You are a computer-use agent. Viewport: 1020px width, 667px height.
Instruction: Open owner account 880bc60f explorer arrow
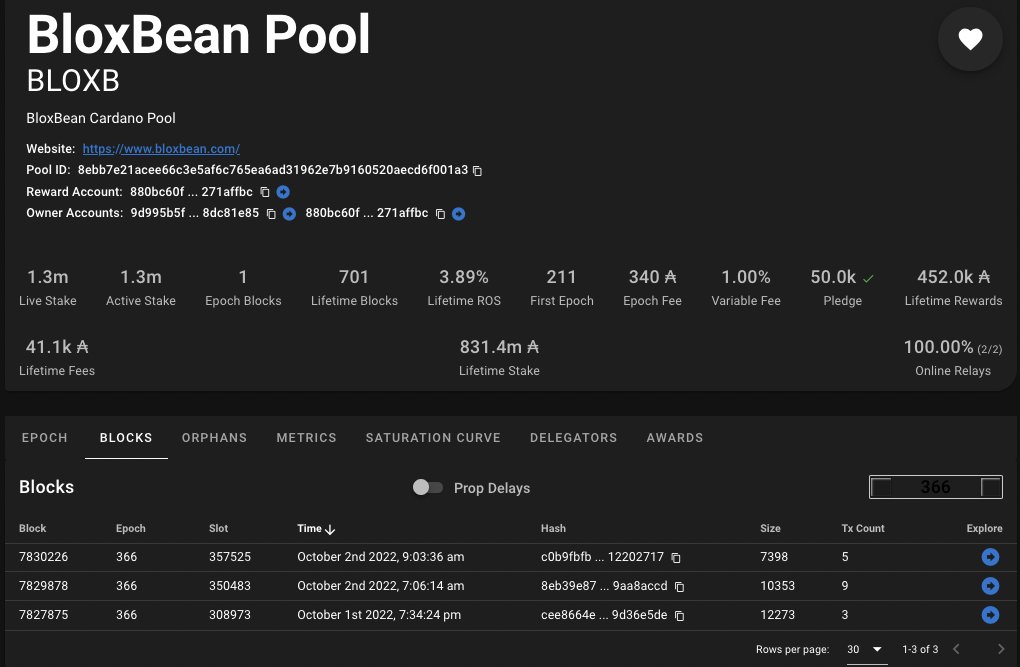pos(459,214)
